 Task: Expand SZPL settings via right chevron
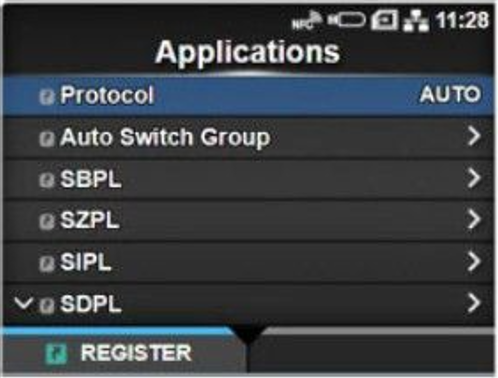click(x=474, y=220)
